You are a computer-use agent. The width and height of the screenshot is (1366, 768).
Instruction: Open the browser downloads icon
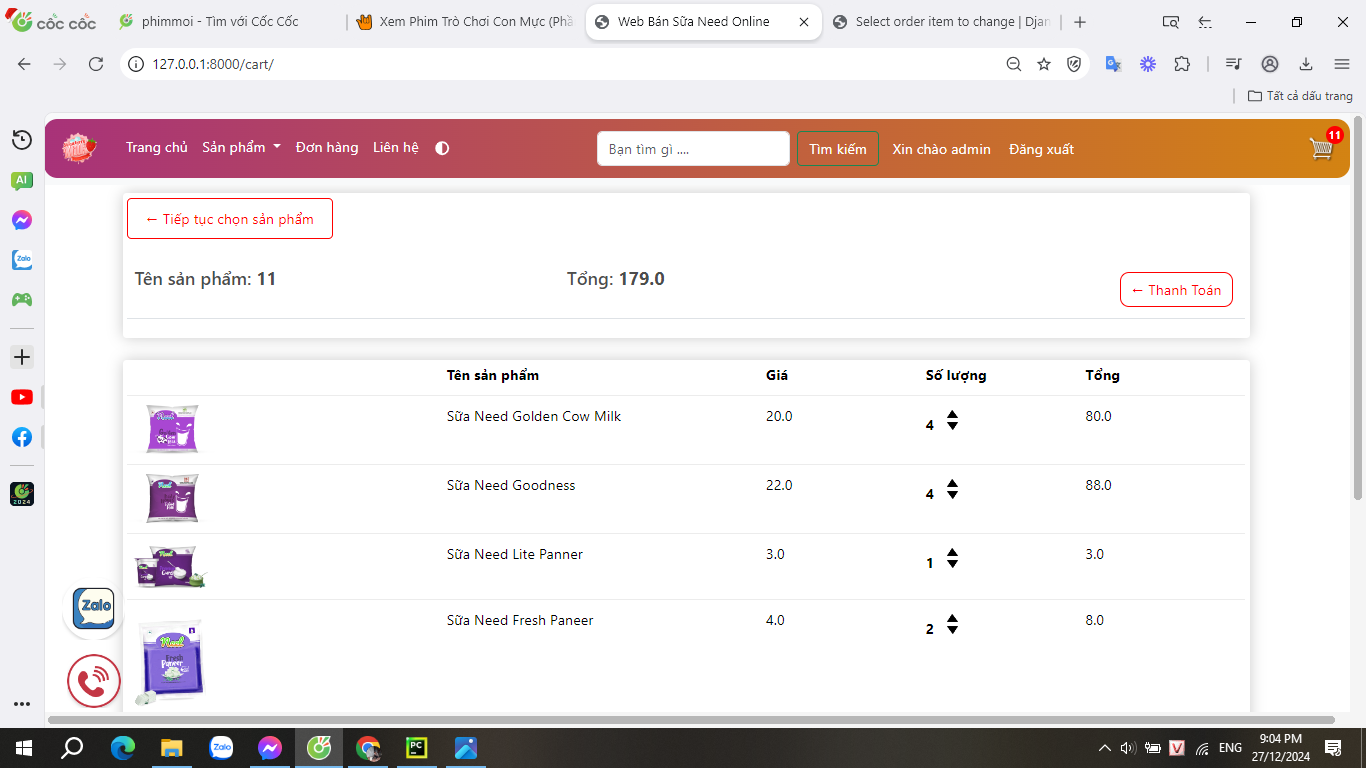click(1306, 64)
